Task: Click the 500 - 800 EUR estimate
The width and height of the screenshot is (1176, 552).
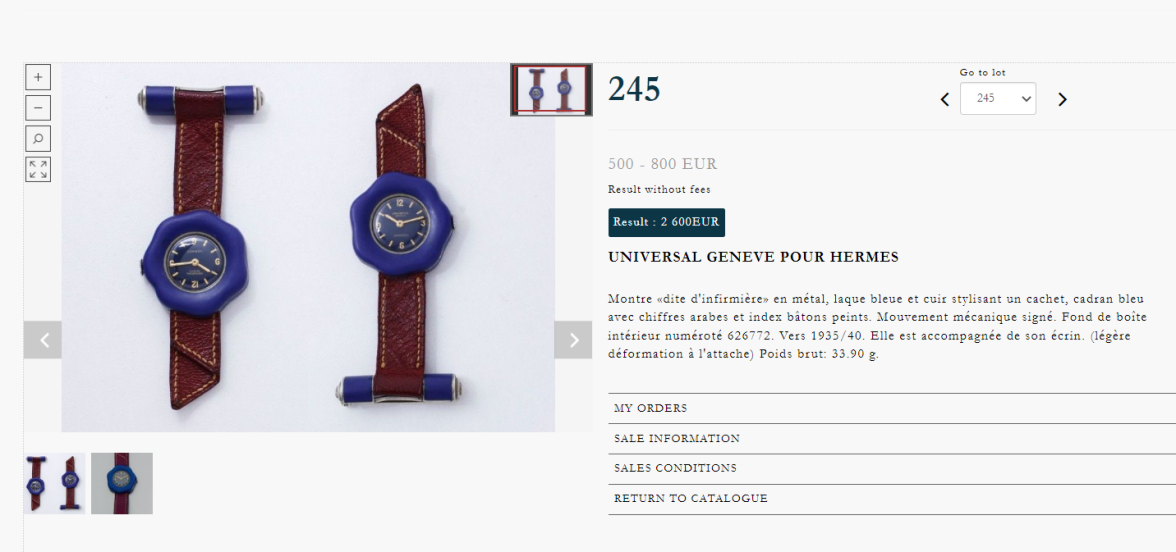Action: click(662, 164)
